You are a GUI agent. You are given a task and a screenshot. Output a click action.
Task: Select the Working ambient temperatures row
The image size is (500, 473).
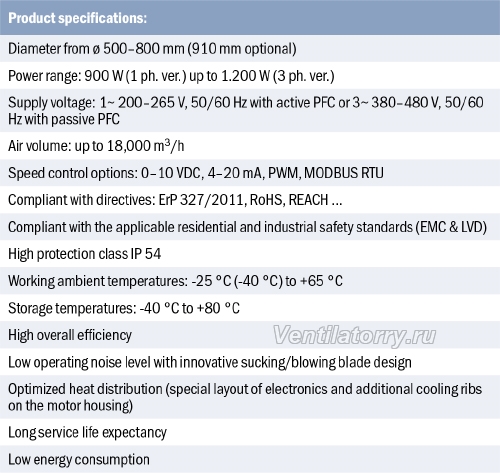(250, 281)
